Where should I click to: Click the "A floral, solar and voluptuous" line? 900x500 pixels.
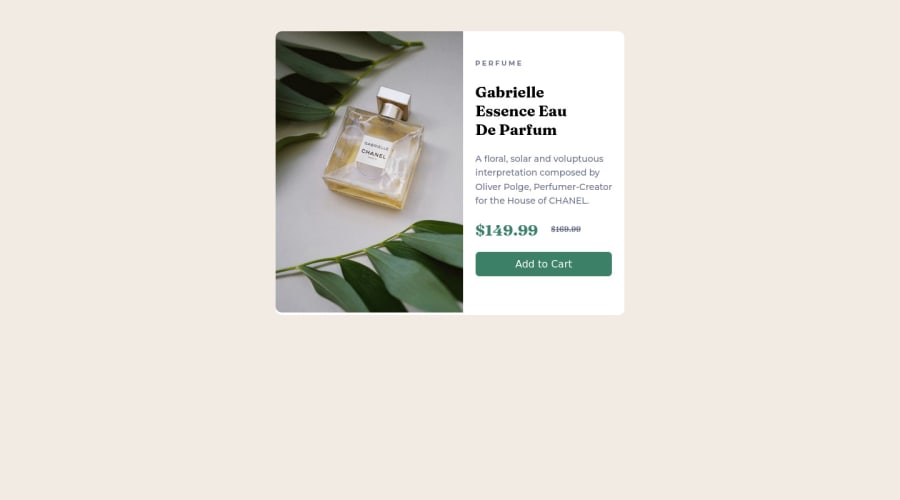[539, 158]
